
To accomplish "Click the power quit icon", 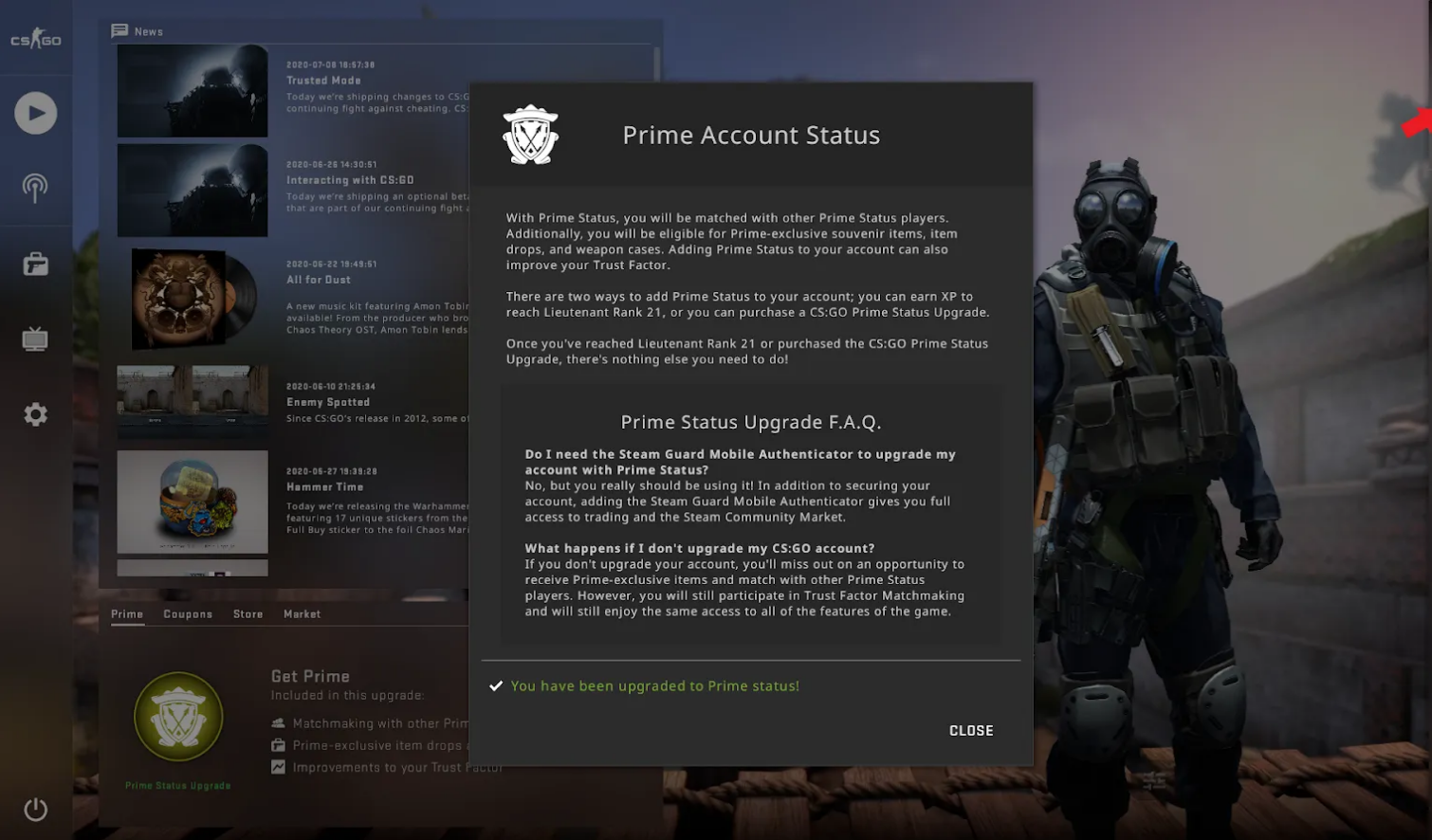I will (36, 809).
